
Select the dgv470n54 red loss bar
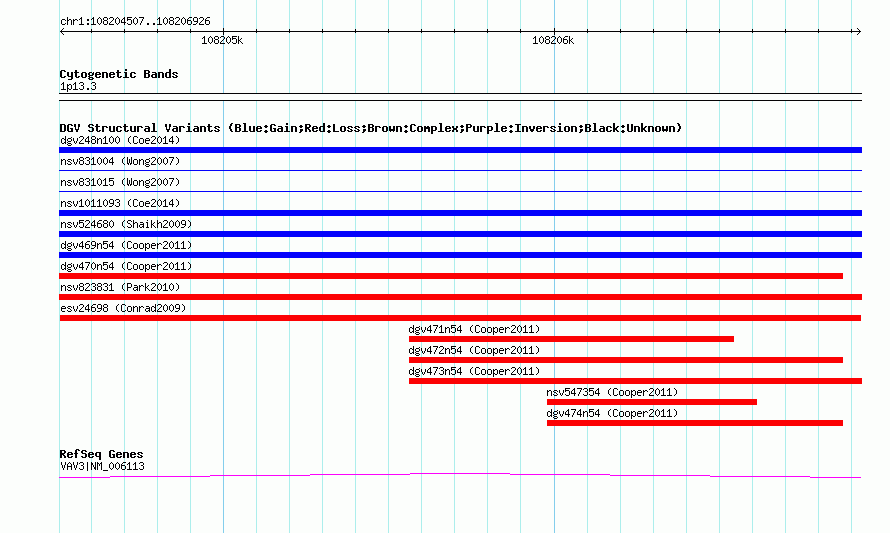451,276
